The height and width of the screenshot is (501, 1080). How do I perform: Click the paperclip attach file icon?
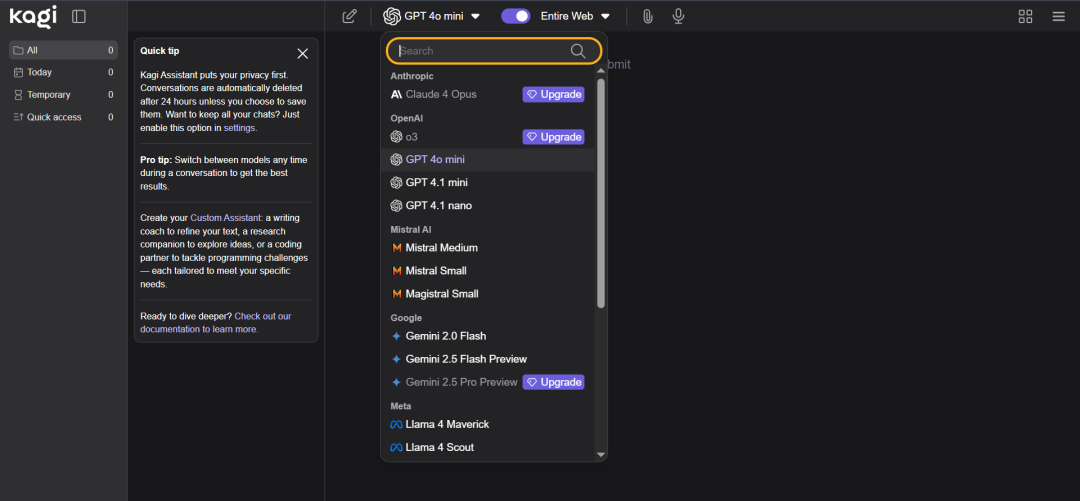(x=648, y=16)
